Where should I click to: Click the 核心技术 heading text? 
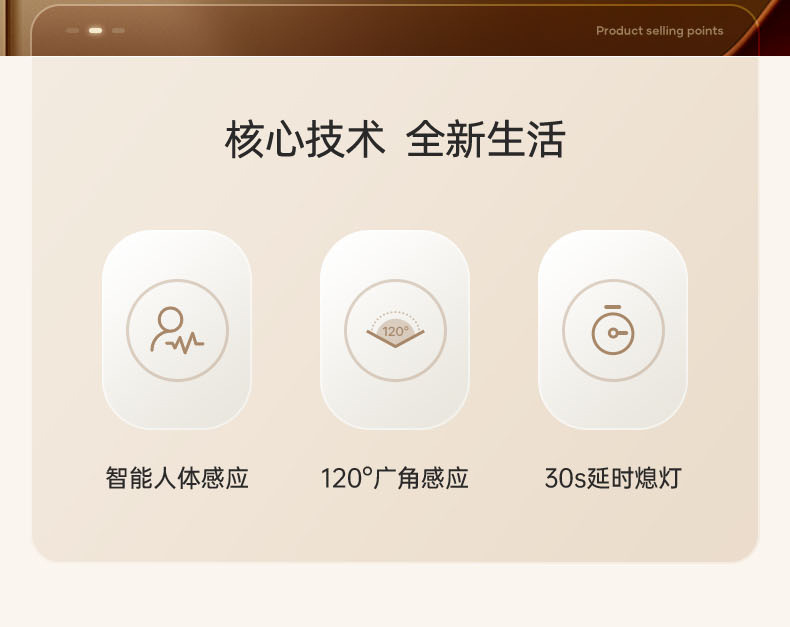pos(305,139)
